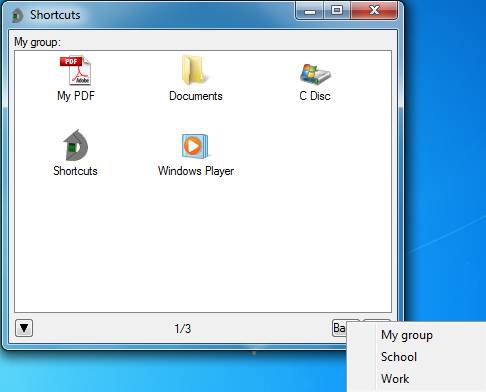Choose Work in the popup menu

tap(395, 379)
